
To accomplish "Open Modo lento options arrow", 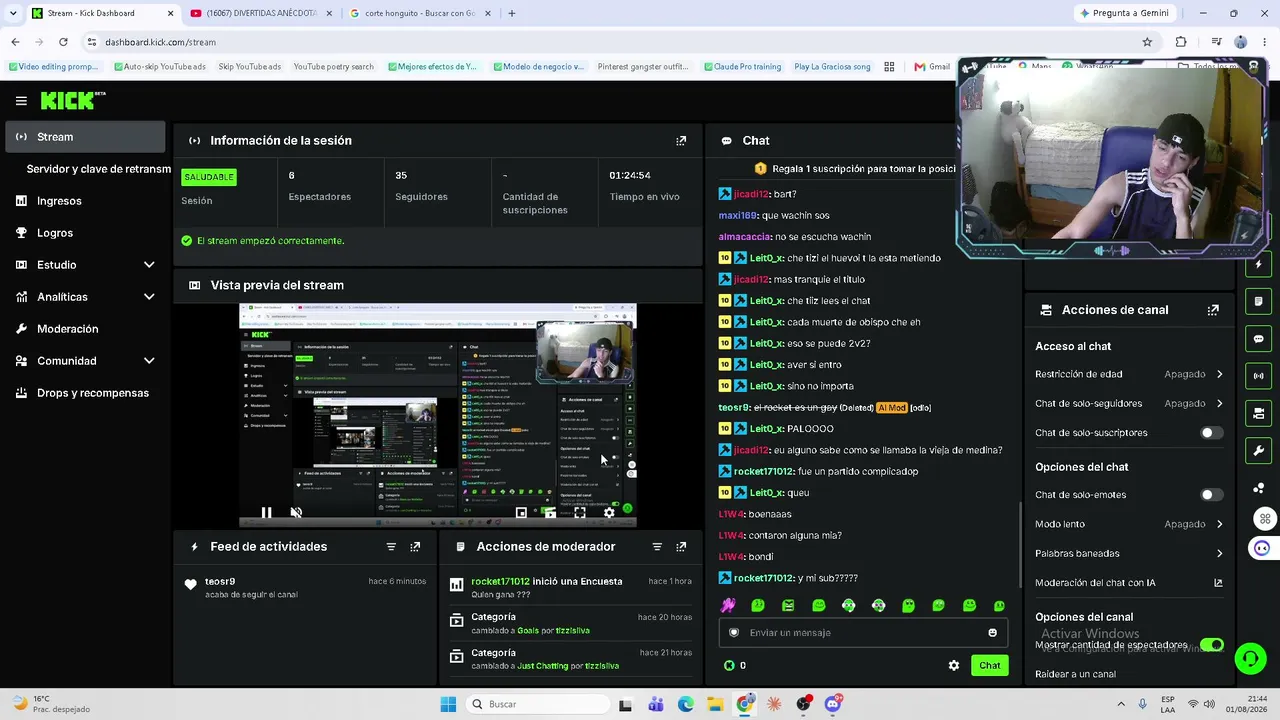I will click(1219, 524).
